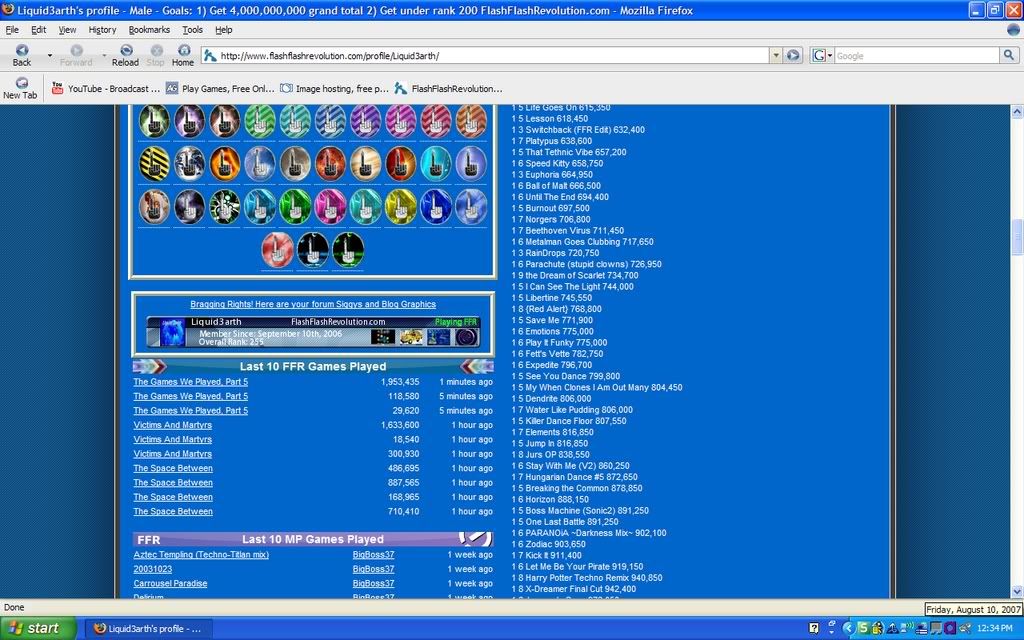The width and height of the screenshot is (1024, 640).
Task: Click the Bragging Rights forum siggys link
Action: [x=313, y=304]
